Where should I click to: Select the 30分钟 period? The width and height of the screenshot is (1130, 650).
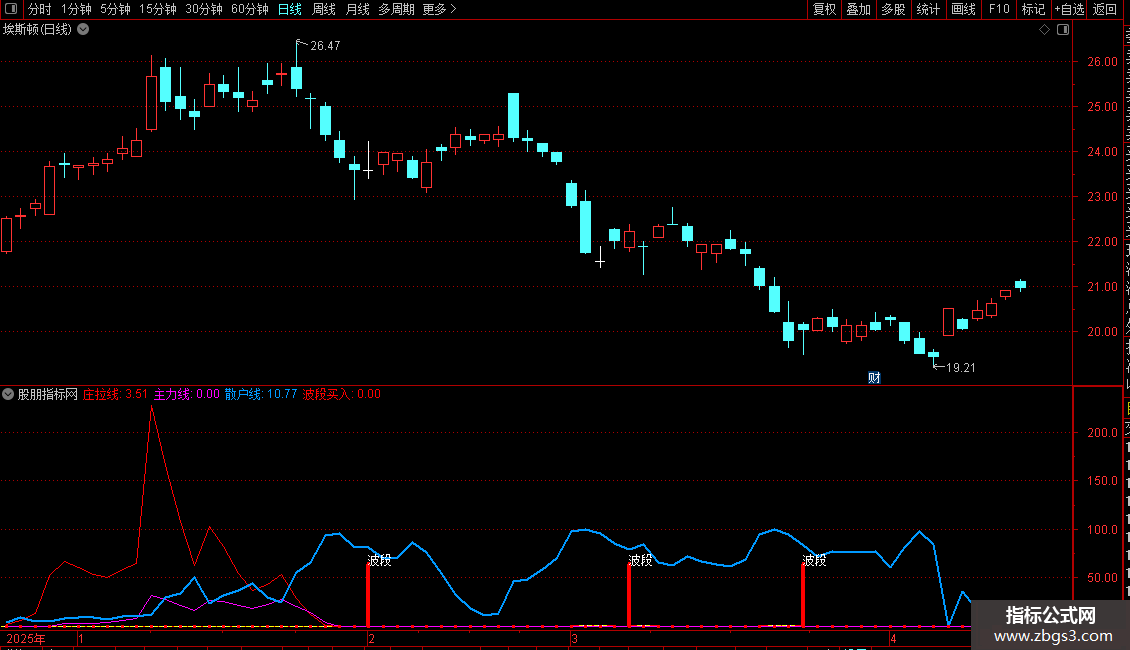pyautogui.click(x=204, y=9)
